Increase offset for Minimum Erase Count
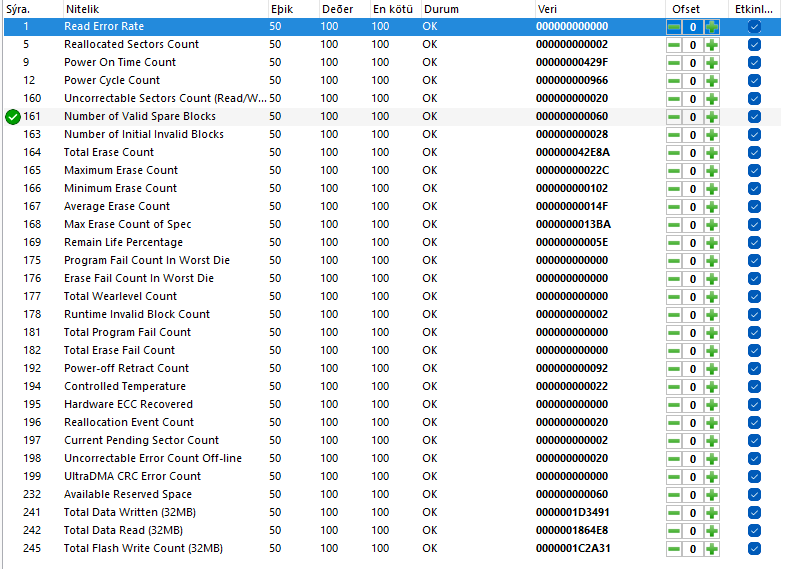The image size is (785, 569). [x=711, y=189]
